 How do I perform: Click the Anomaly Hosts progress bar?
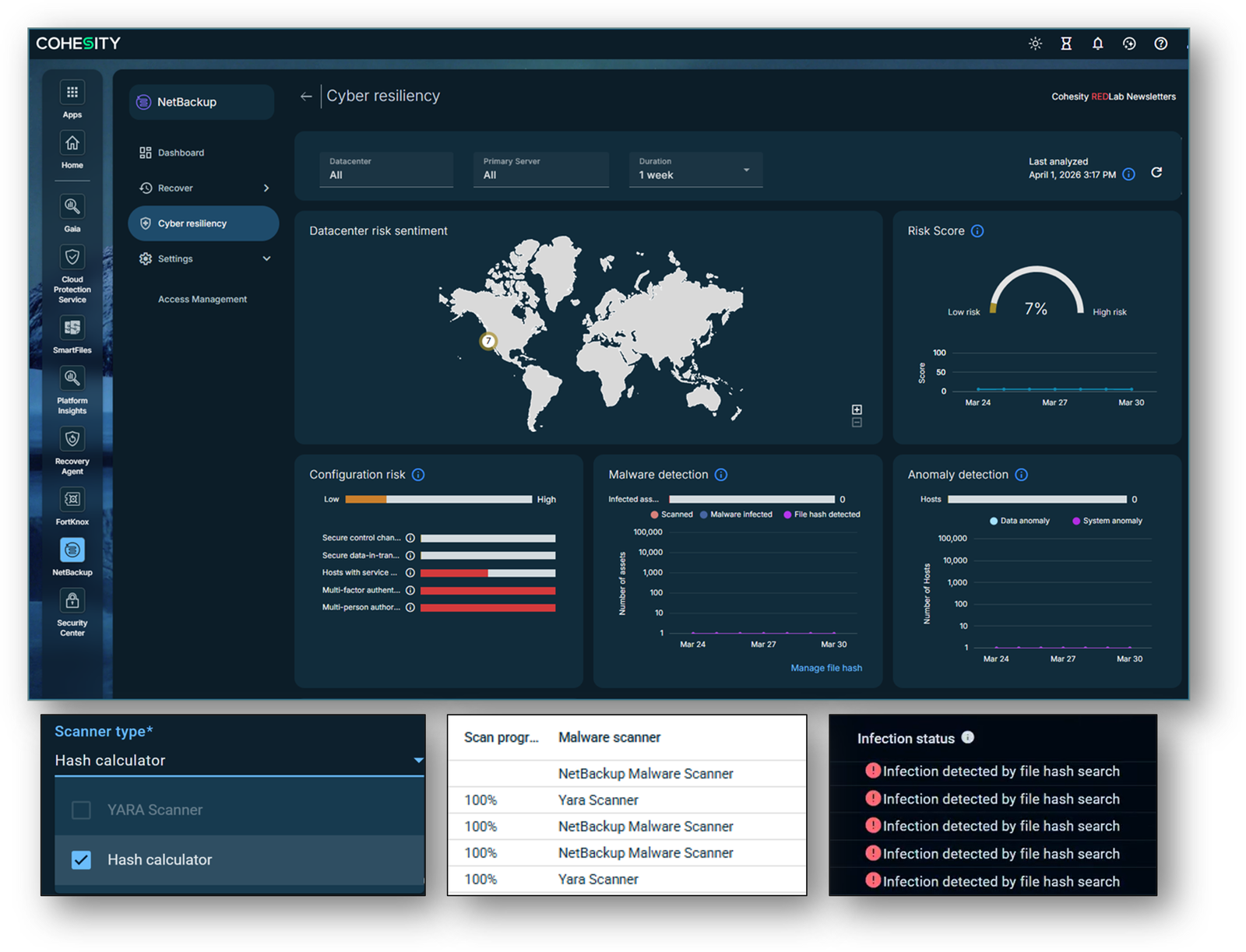(1037, 499)
